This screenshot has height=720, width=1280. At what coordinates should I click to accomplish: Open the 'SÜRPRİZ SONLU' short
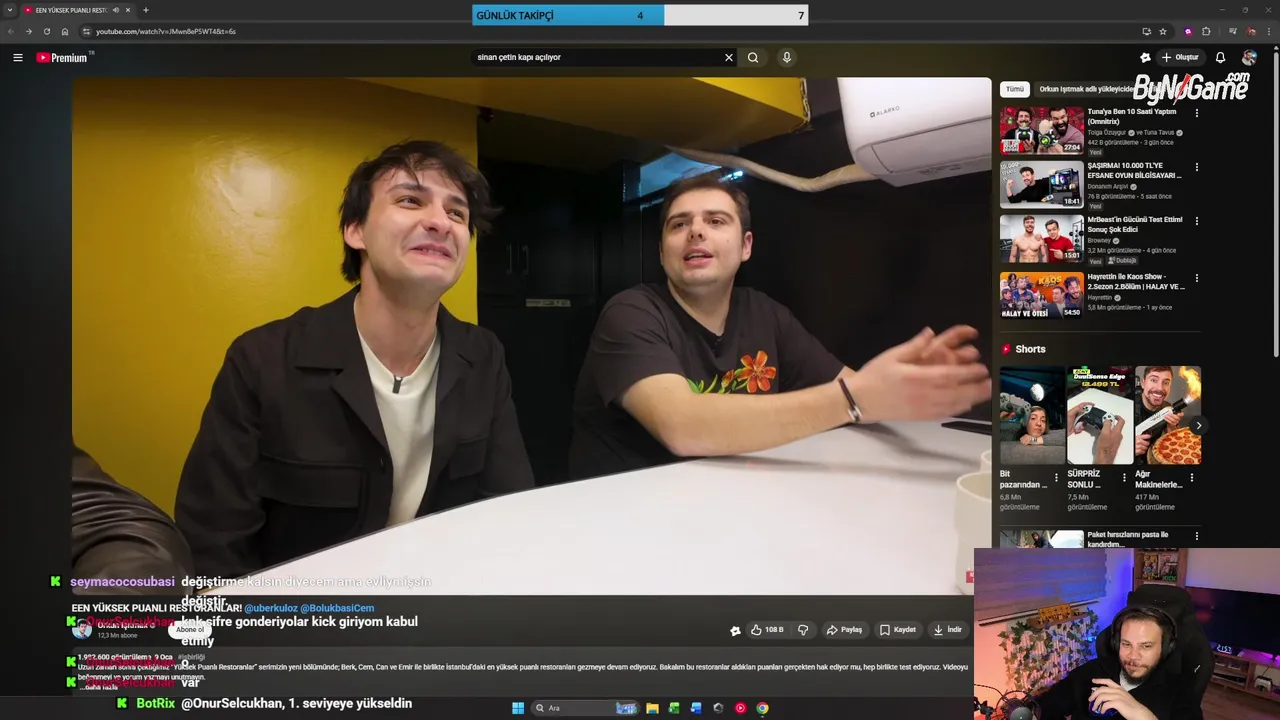(x=1100, y=415)
